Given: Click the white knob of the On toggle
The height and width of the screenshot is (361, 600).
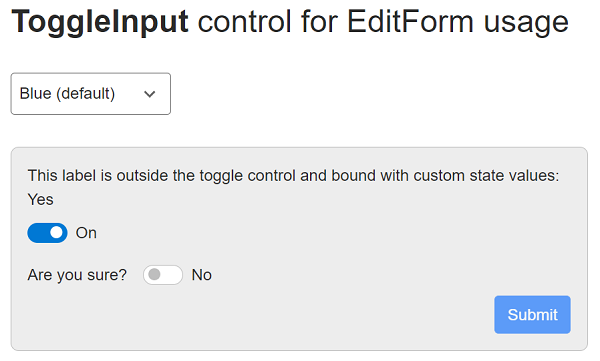Looking at the screenshot, I should 56,233.
